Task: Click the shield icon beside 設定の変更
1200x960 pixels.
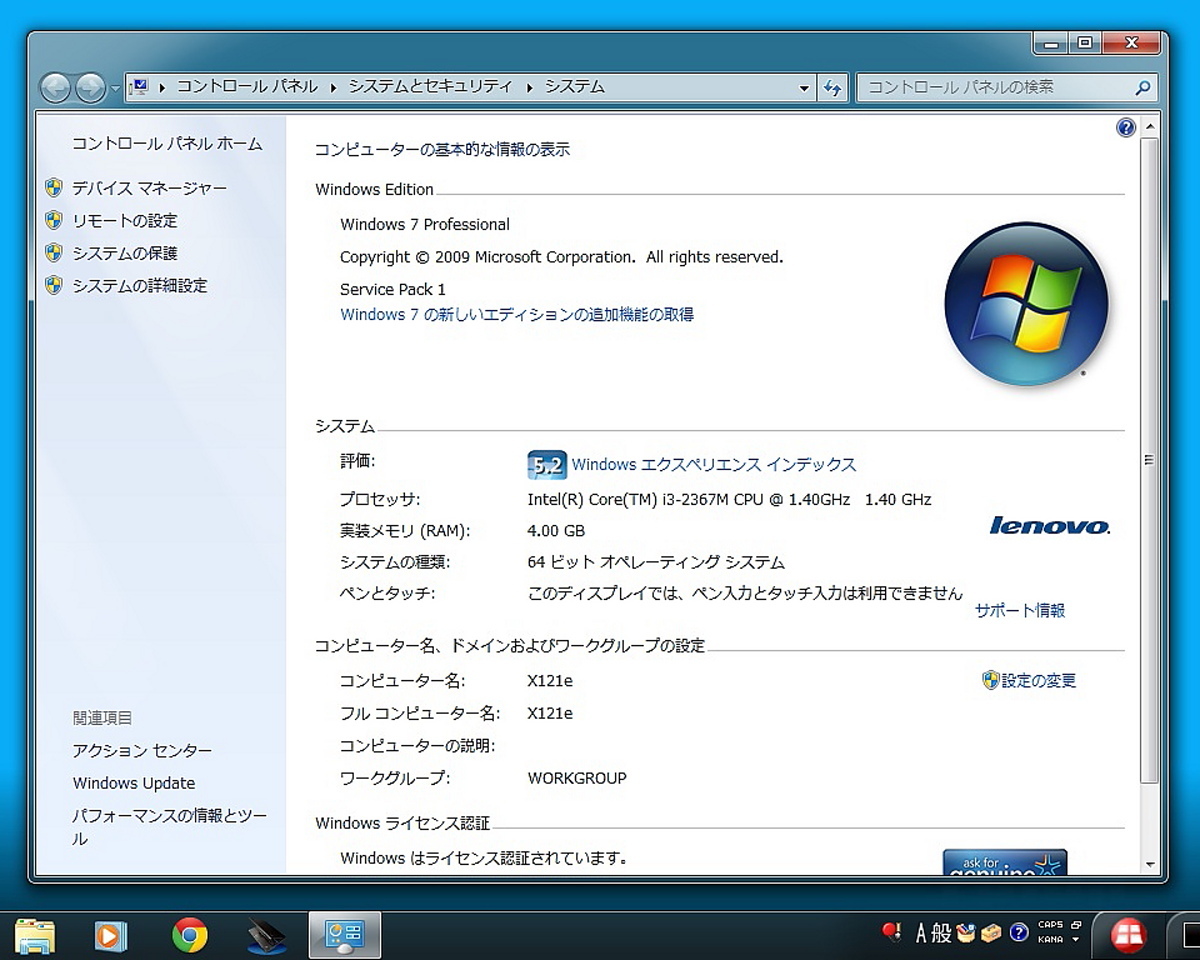Action: click(x=991, y=681)
